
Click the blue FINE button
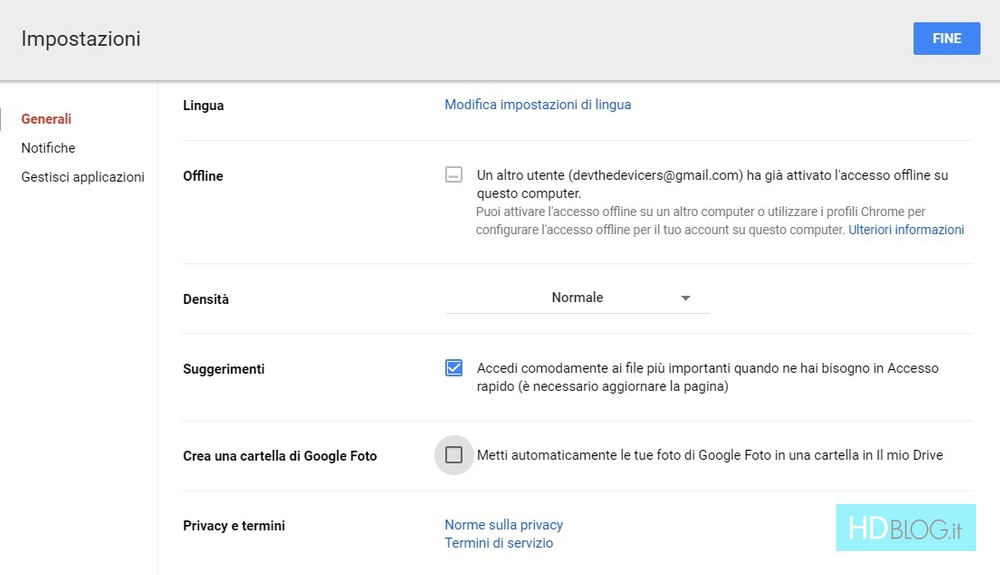pos(946,39)
